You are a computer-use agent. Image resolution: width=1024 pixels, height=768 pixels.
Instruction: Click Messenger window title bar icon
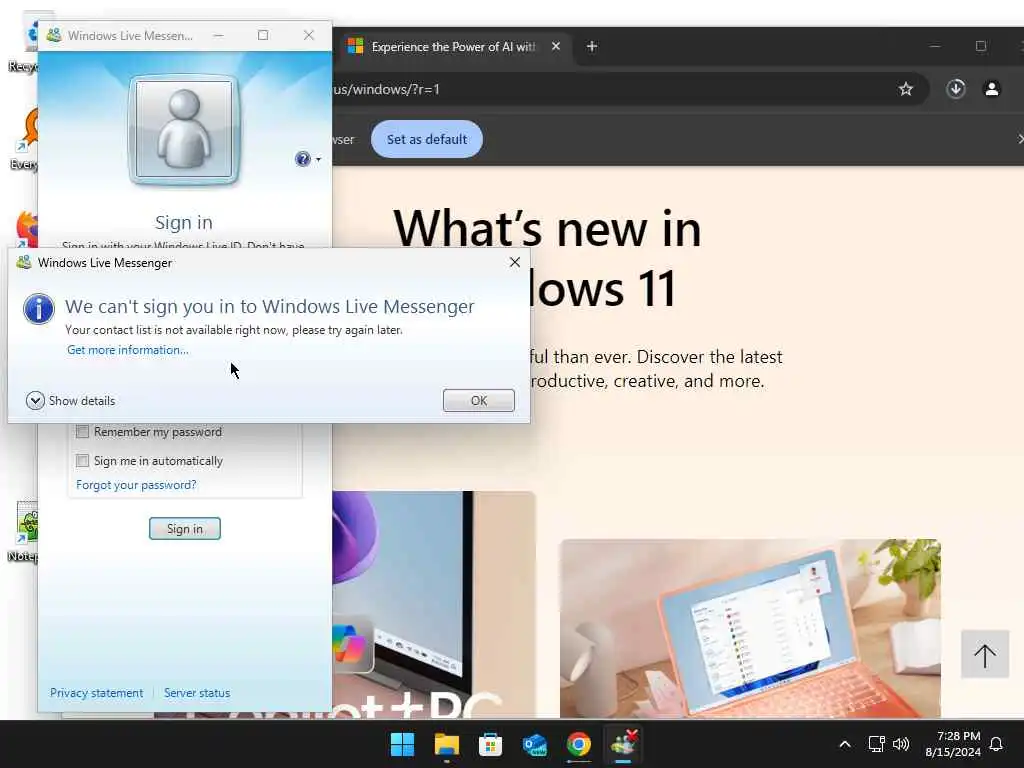pyautogui.click(x=54, y=35)
